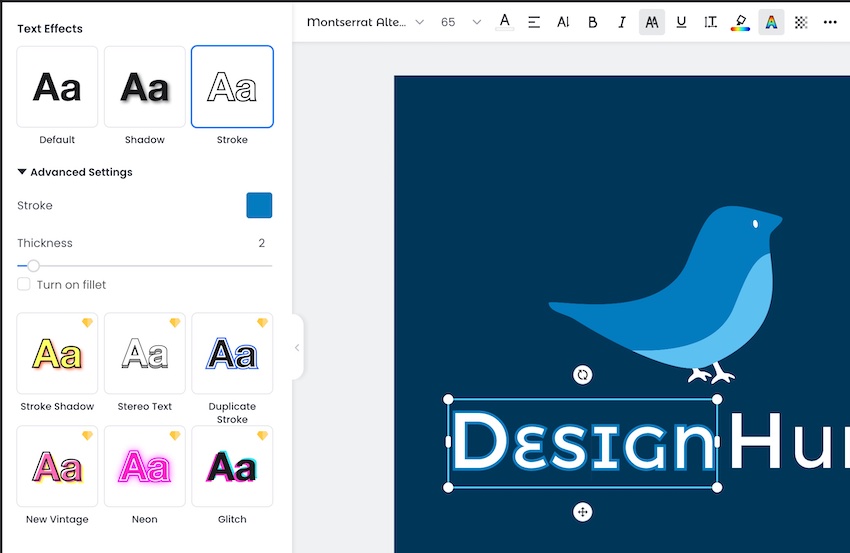Apply the Stroke Shadow effect
The height and width of the screenshot is (553, 850).
pos(57,353)
